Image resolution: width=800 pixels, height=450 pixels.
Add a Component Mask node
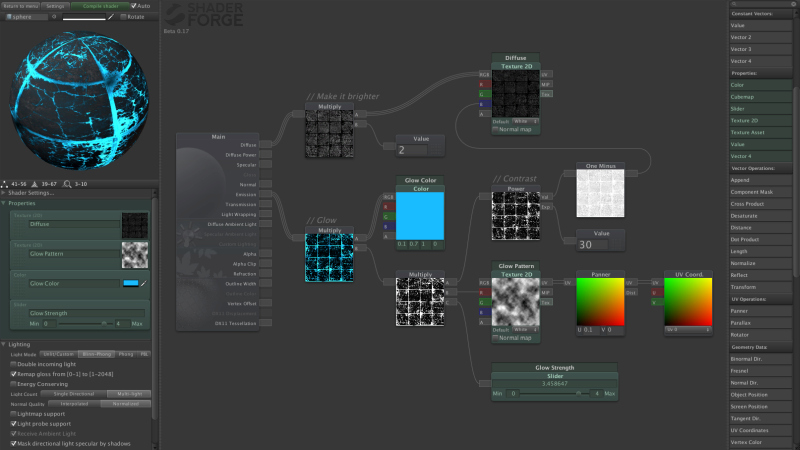(x=760, y=192)
